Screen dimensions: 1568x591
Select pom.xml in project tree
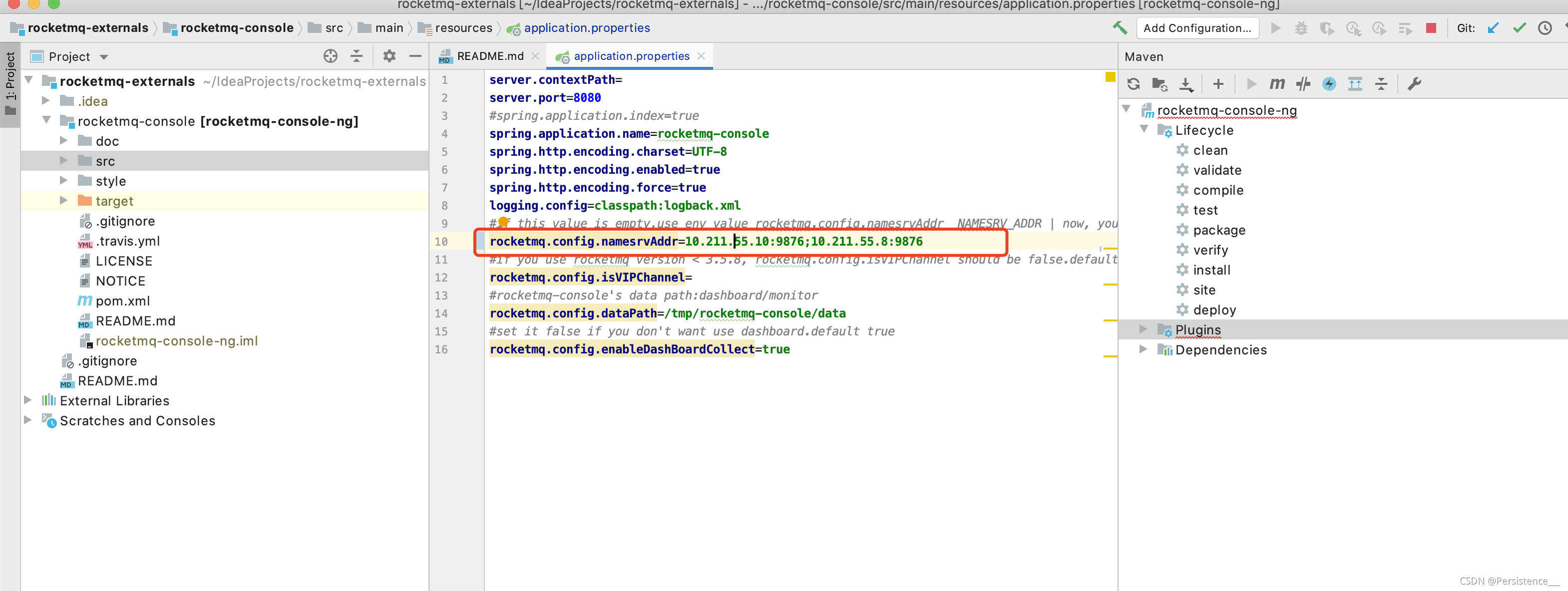122,300
